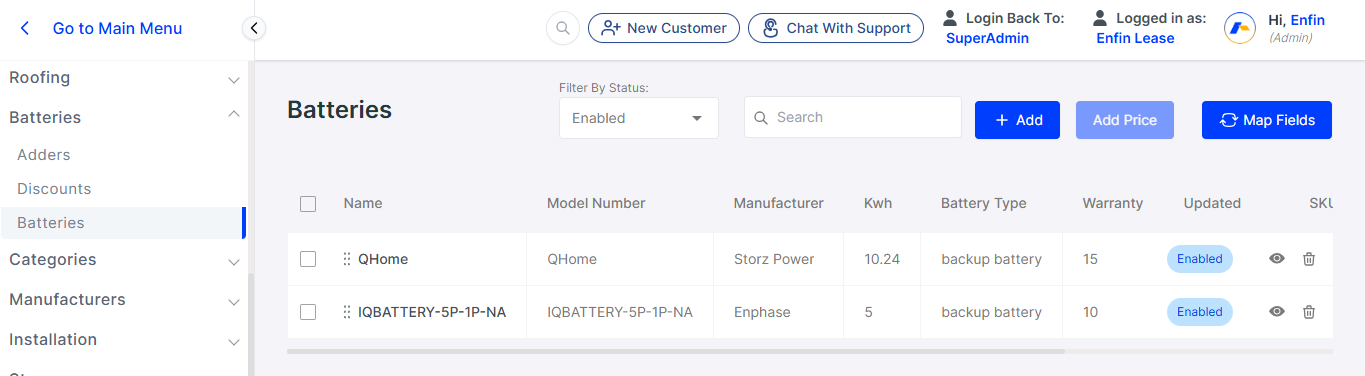Check the QHome row checkbox

pyautogui.click(x=308, y=259)
